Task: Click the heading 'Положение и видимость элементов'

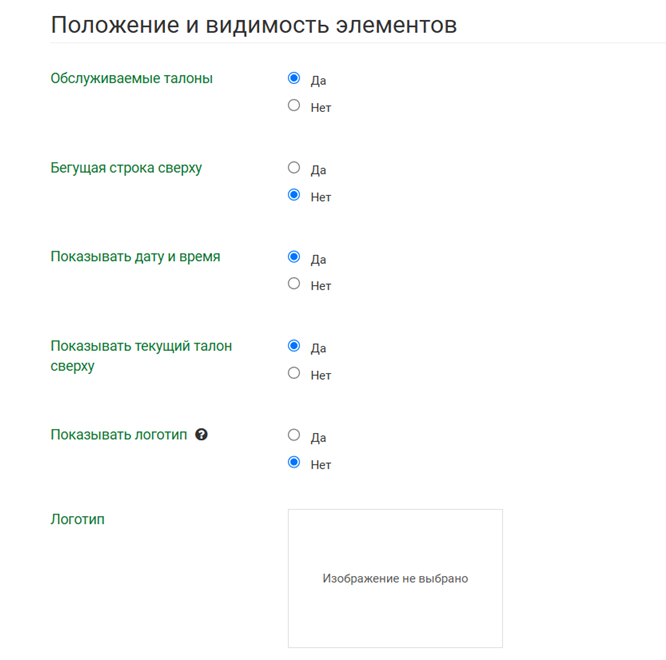Action: pyautogui.click(x=254, y=25)
